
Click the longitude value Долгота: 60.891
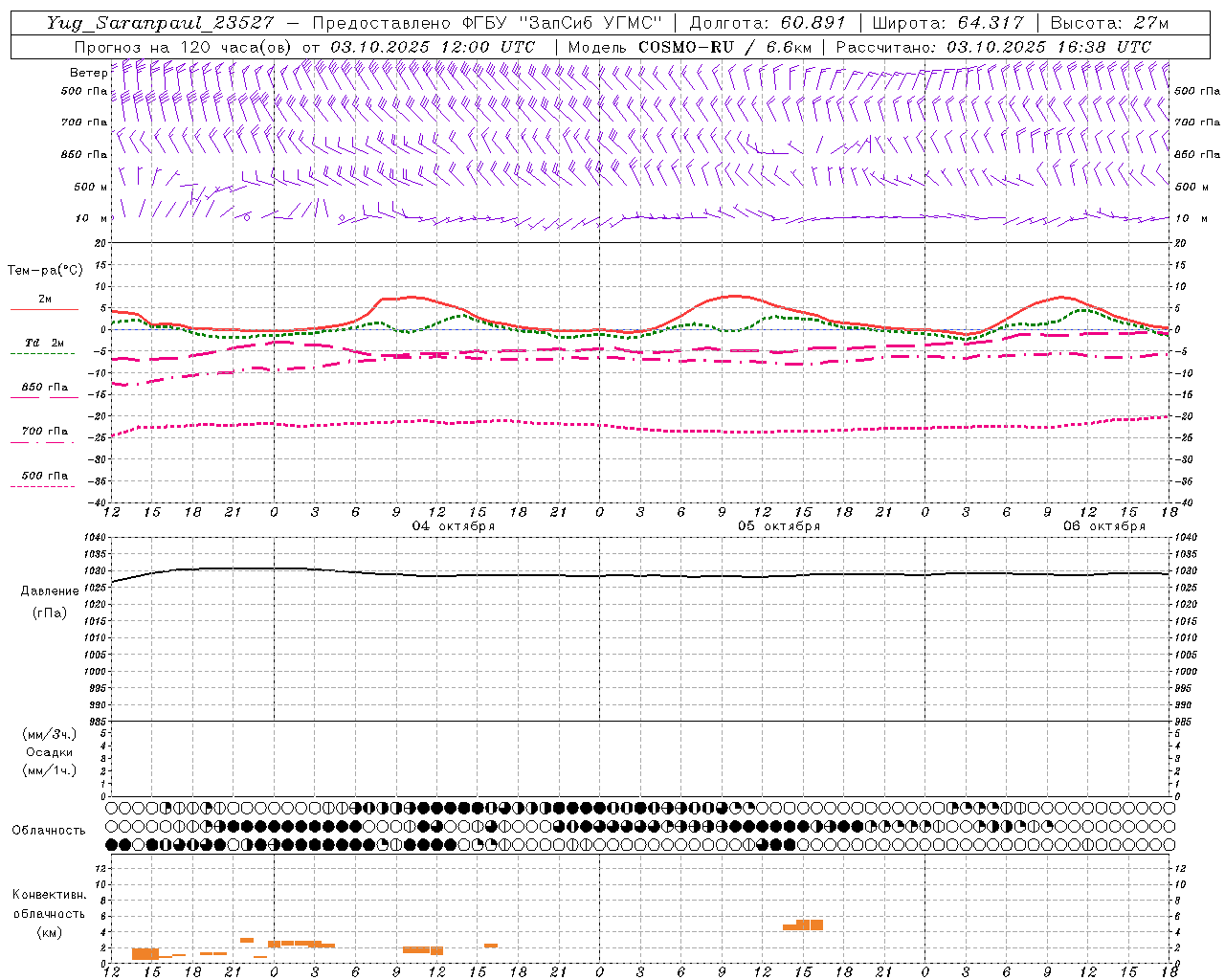coord(768,22)
